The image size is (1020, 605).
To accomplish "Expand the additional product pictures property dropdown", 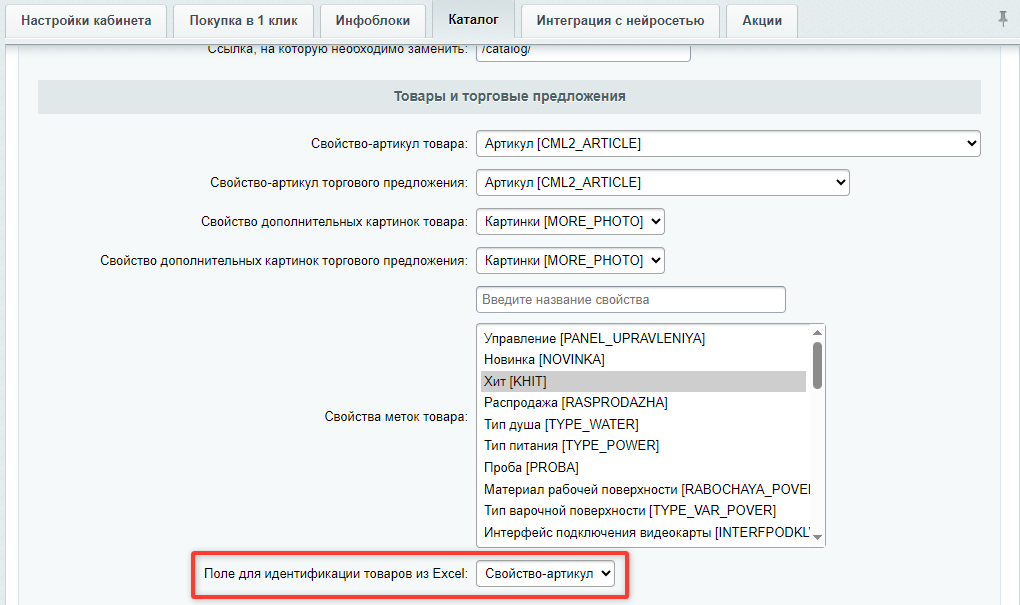I will point(570,222).
